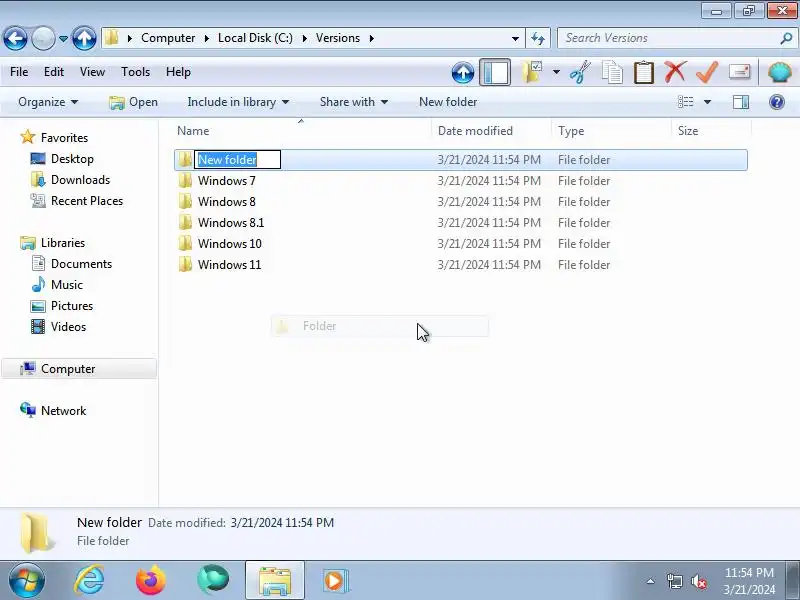Select Network in navigation pane
The width and height of the screenshot is (800, 600).
[x=63, y=411]
